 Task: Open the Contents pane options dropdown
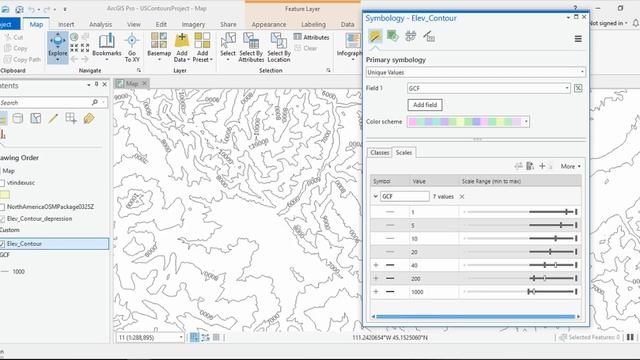(89, 84)
